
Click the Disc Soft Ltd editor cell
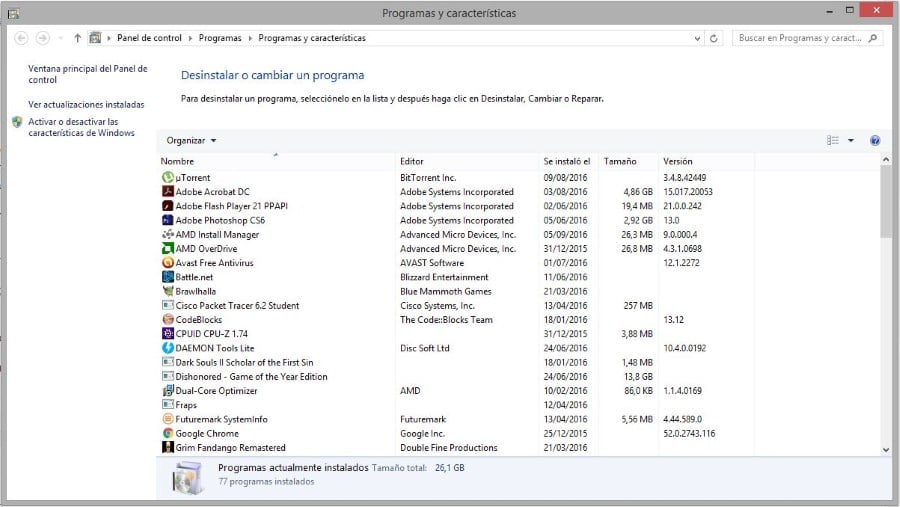pyautogui.click(x=425, y=348)
